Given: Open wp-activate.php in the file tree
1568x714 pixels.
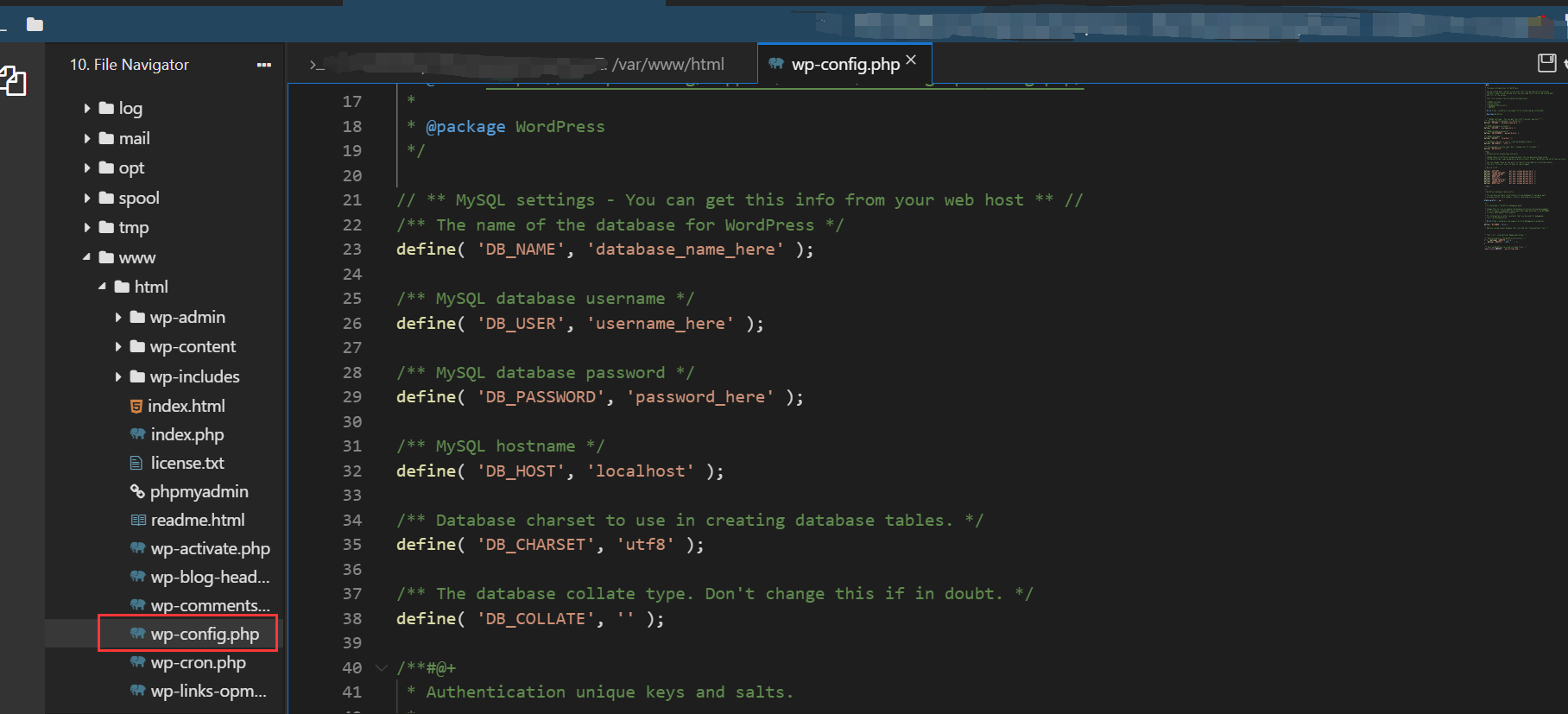Looking at the screenshot, I should pyautogui.click(x=211, y=548).
